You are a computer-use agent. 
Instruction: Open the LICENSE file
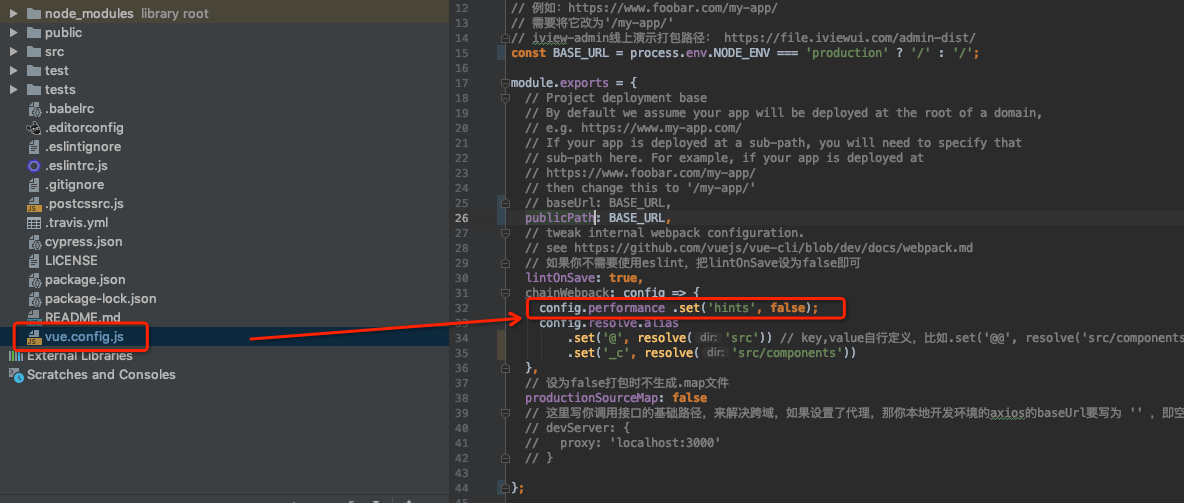[x=71, y=261]
